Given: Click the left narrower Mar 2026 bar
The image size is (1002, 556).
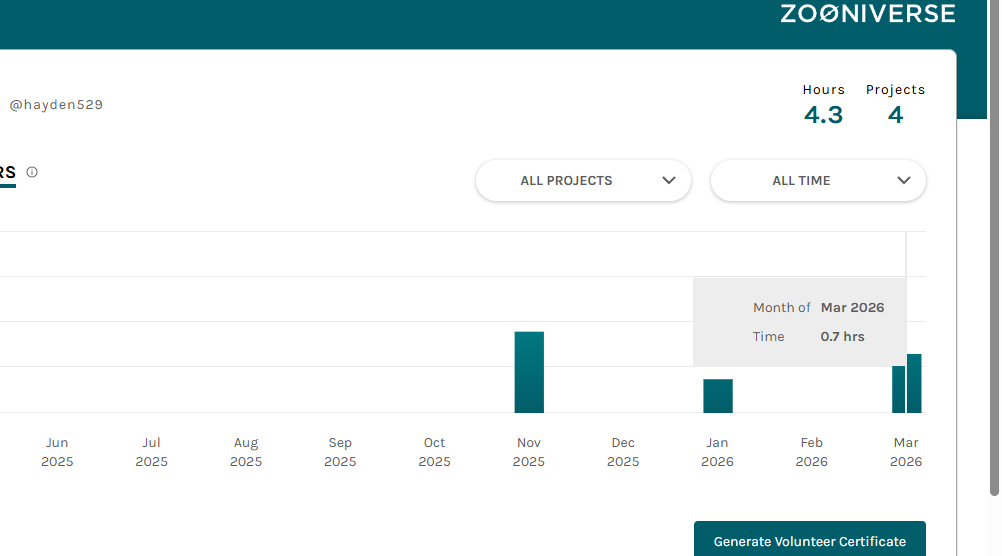Looking at the screenshot, I should [x=898, y=390].
